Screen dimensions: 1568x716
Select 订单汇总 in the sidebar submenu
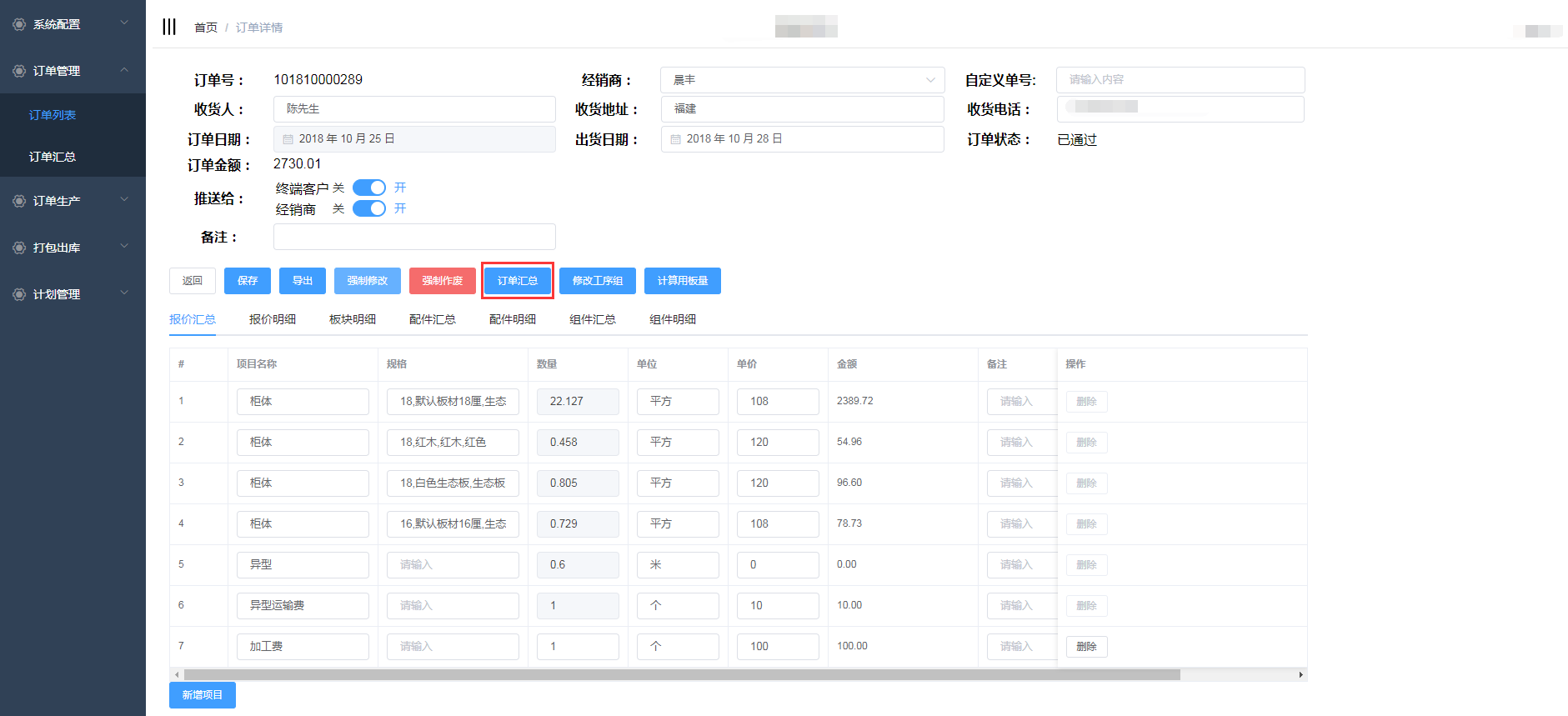coord(53,157)
